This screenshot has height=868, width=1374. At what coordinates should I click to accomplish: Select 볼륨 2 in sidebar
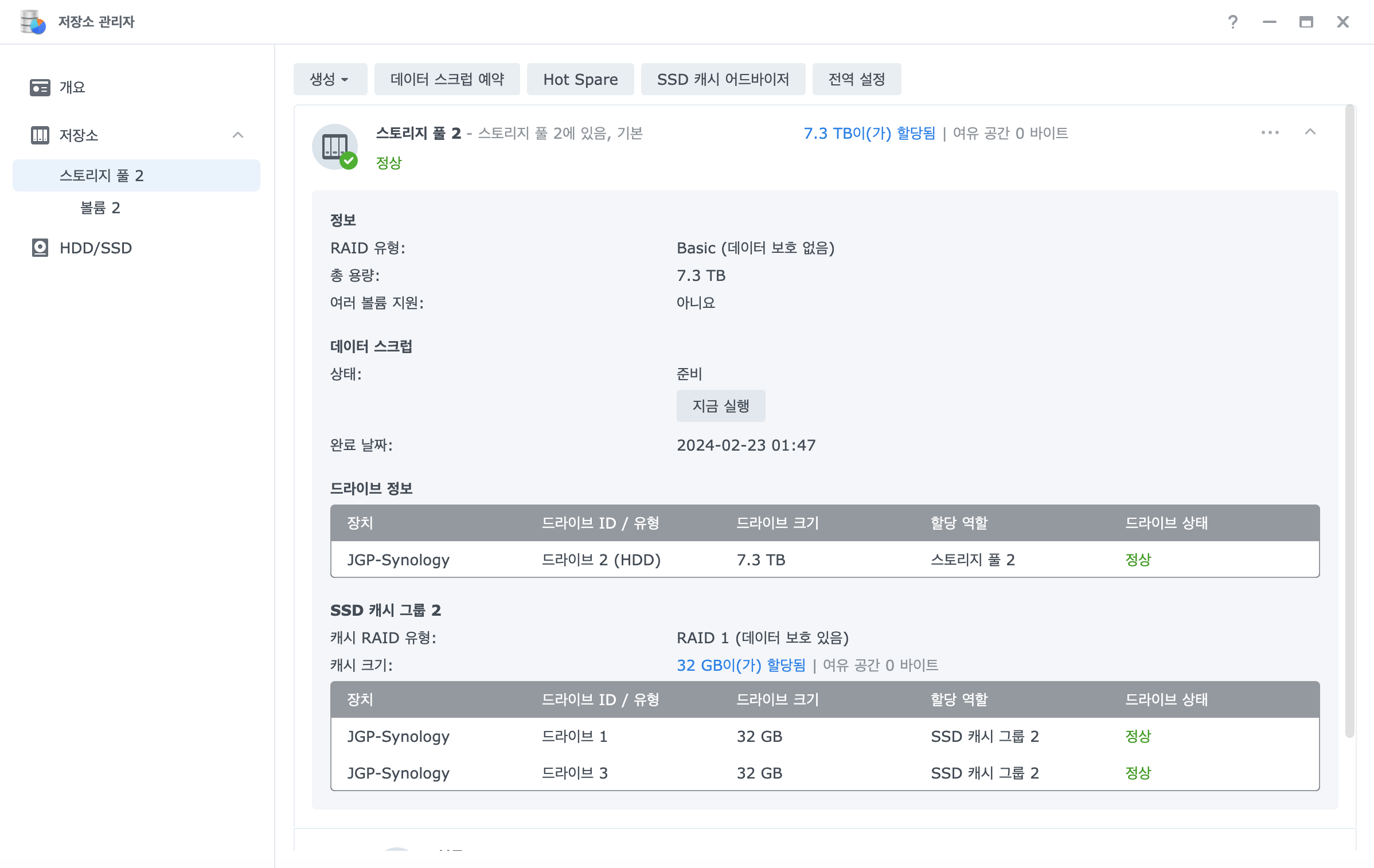click(100, 208)
